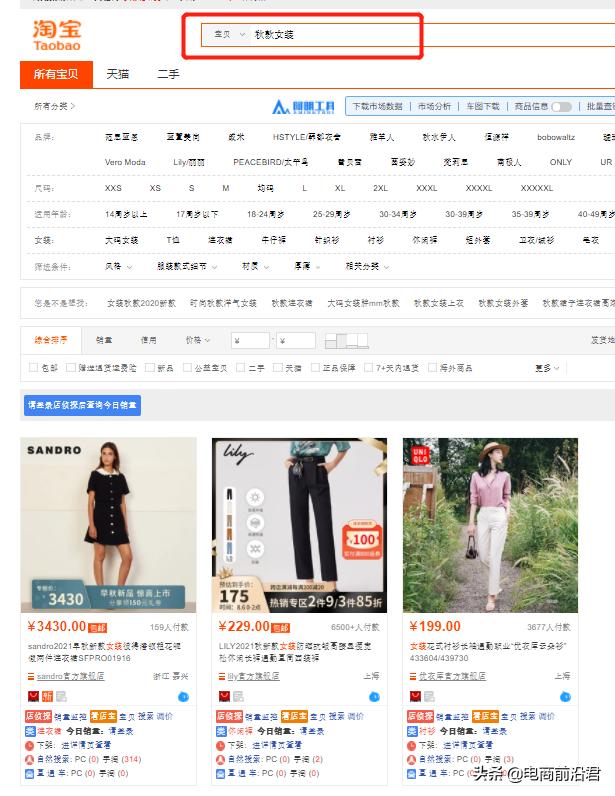Check the 赠送退货运费险 checkbox
Image resolution: width=615 pixels, height=796 pixels.
point(71,368)
